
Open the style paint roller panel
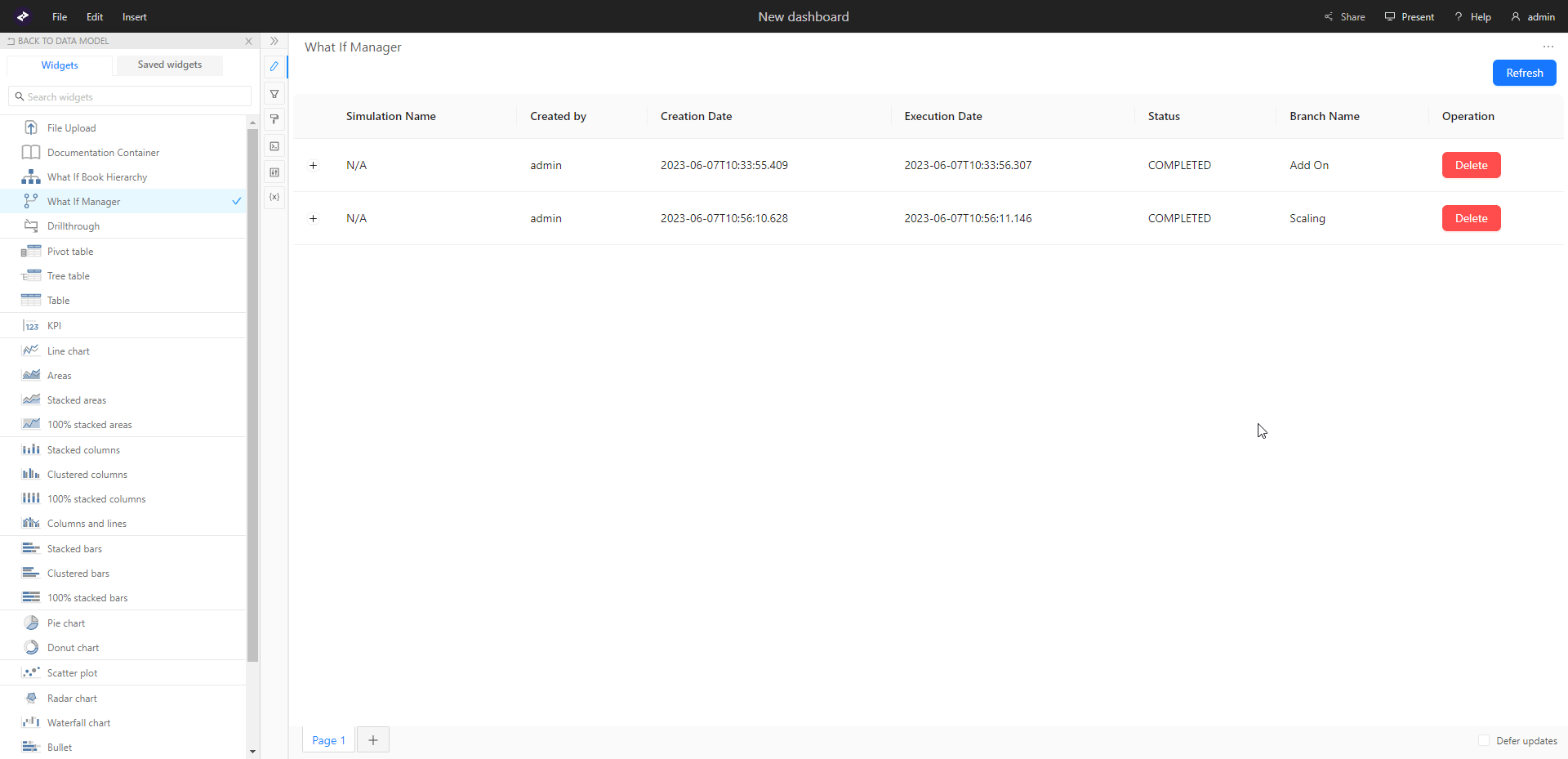274,119
